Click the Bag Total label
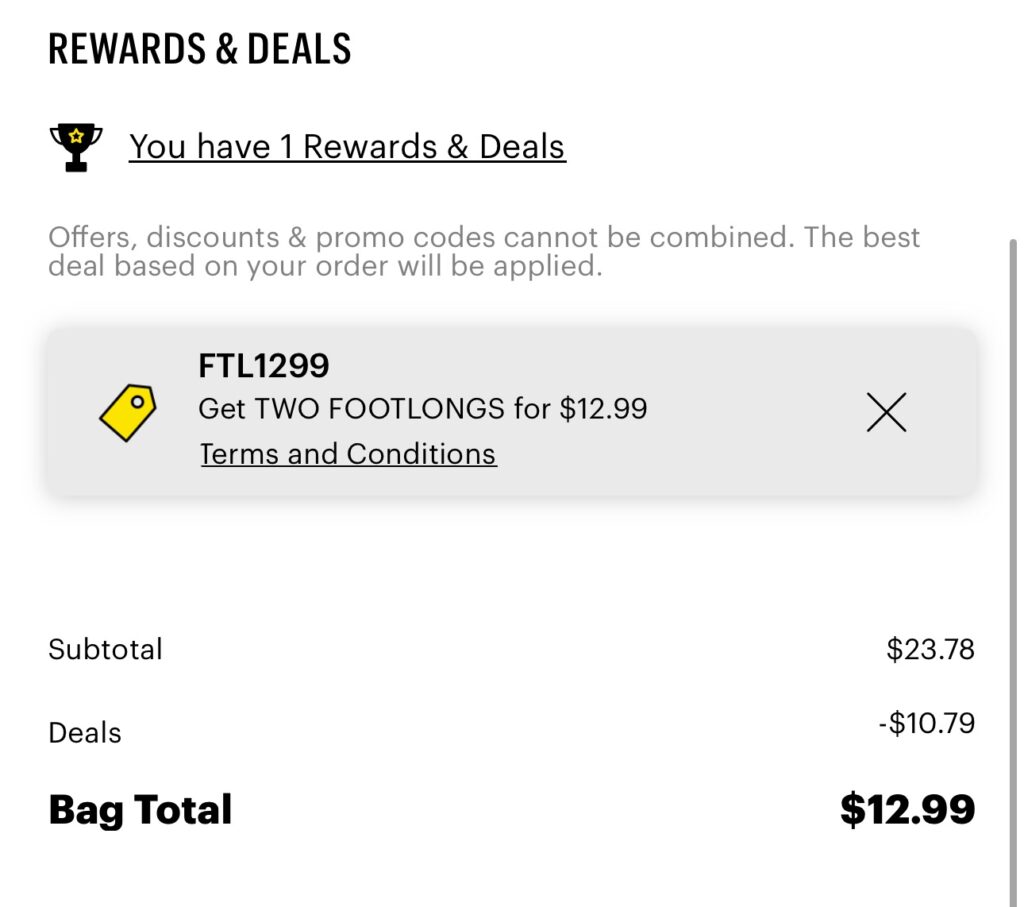This screenshot has height=907, width=1024. (140, 809)
